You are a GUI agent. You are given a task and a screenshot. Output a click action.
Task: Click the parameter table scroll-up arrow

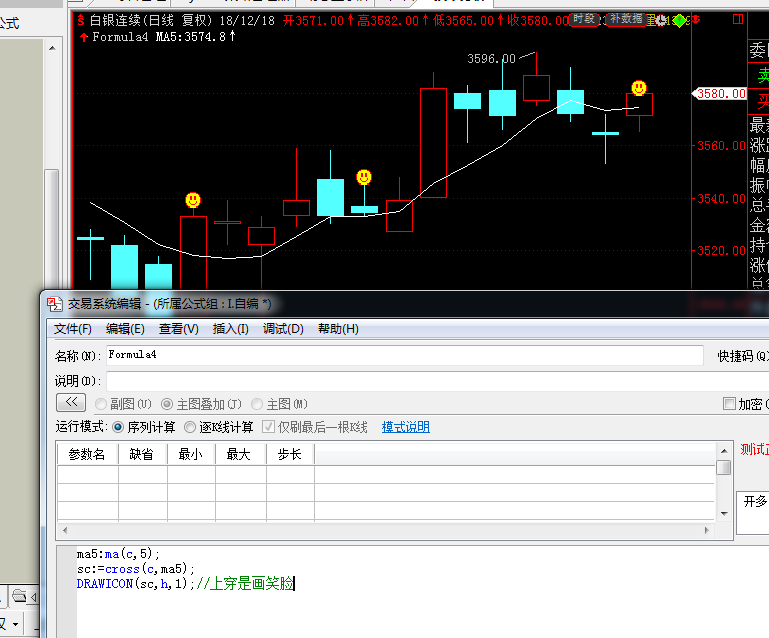click(724, 451)
